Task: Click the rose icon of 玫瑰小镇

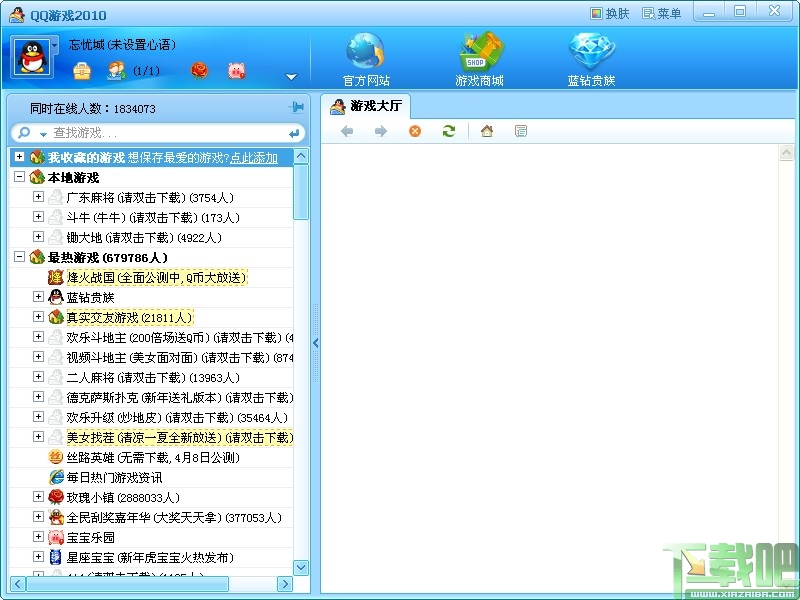Action: click(x=56, y=497)
